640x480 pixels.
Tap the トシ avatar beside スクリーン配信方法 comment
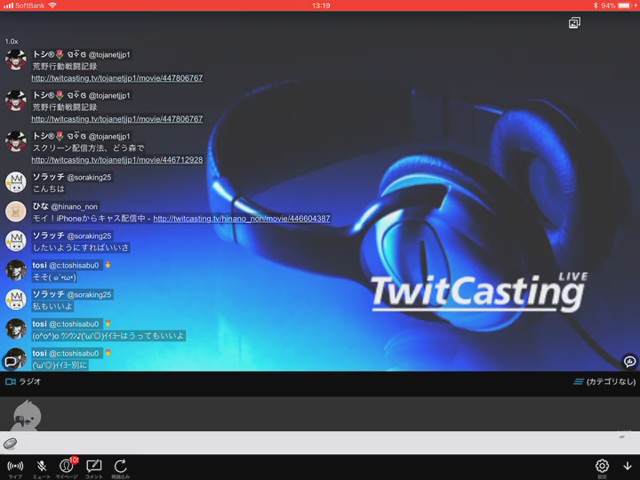pos(16,141)
